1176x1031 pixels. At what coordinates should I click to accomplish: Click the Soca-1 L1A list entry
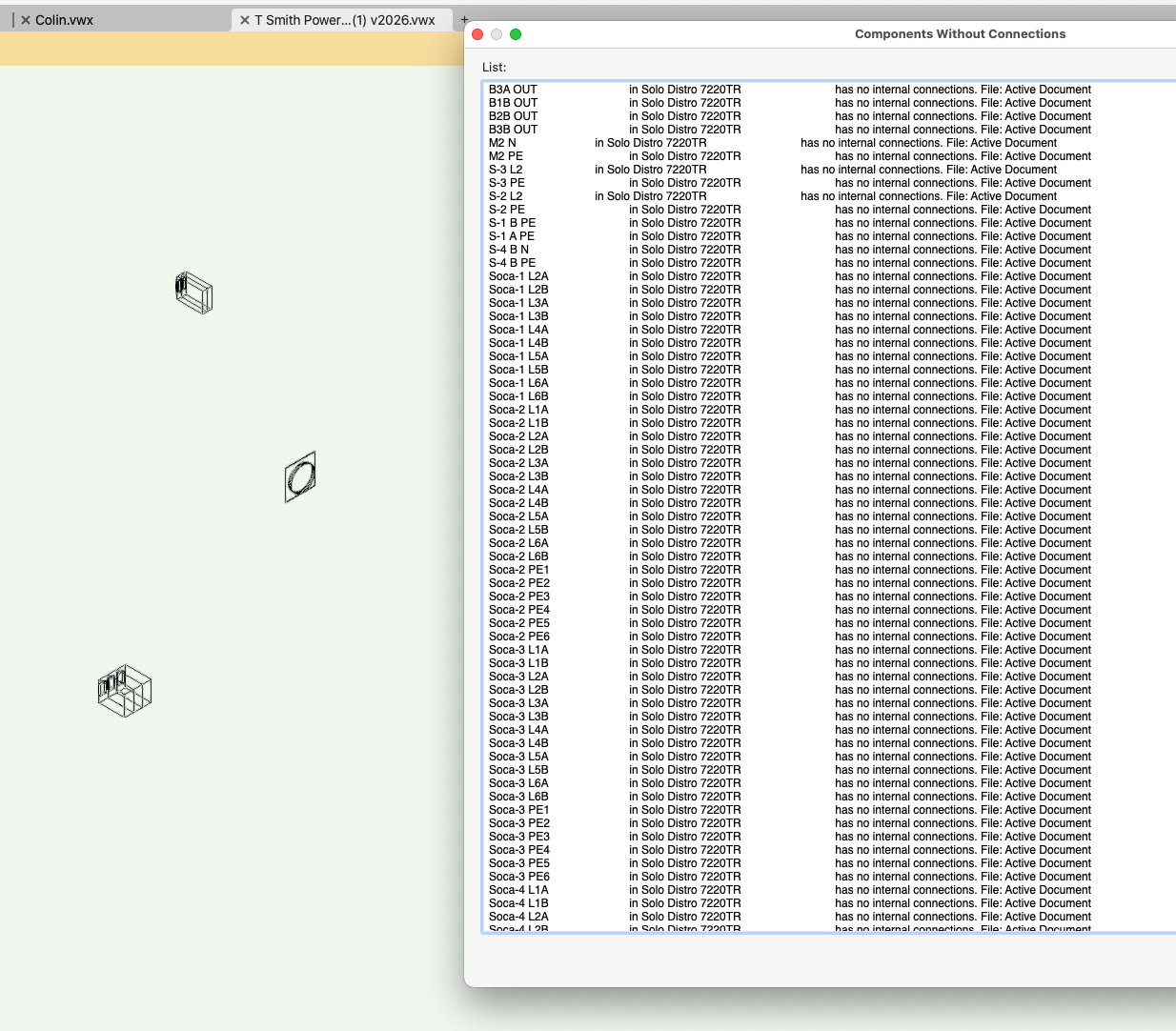pyautogui.click(x=518, y=276)
